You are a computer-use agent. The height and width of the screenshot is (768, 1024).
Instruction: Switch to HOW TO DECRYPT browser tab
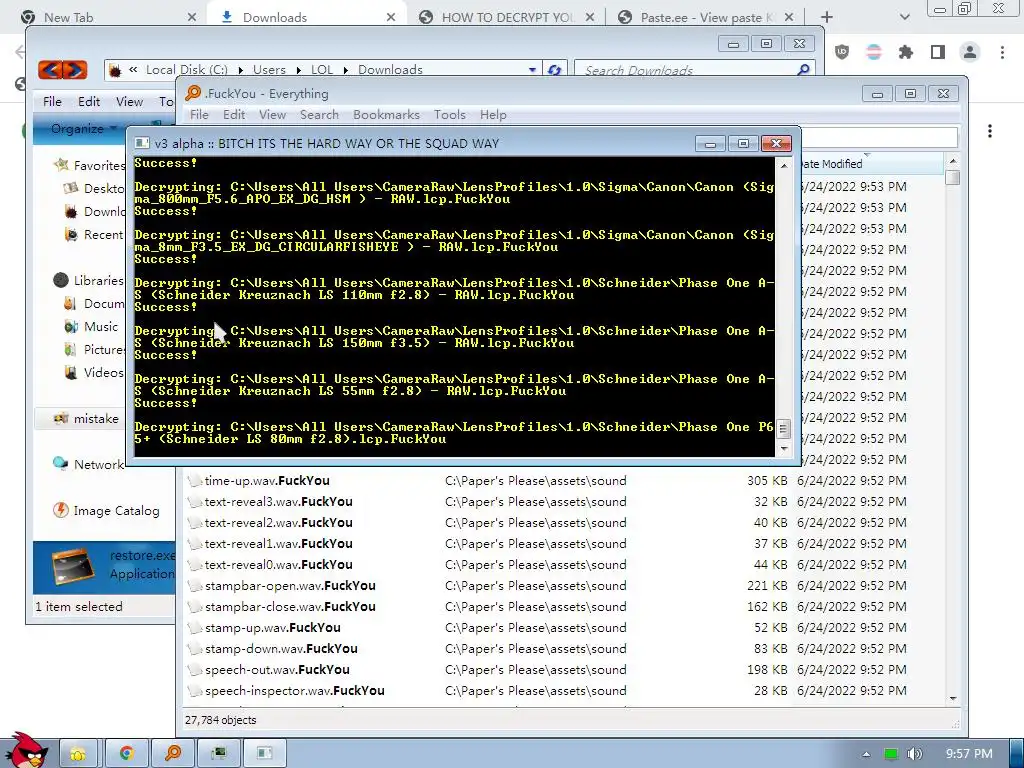(x=506, y=18)
